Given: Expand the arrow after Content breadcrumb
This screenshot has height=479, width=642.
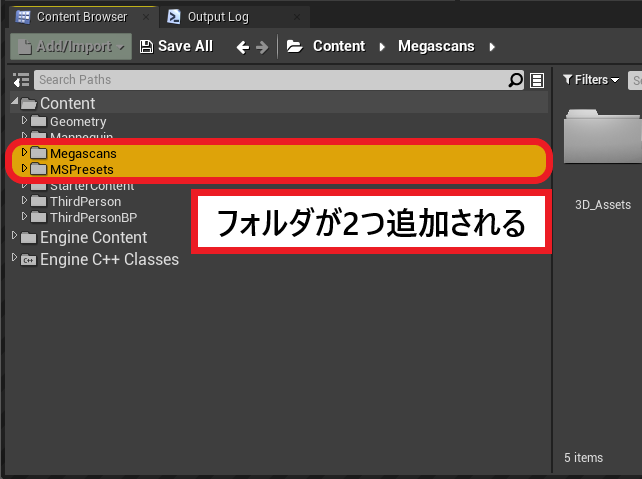Looking at the screenshot, I should pyautogui.click(x=382, y=47).
